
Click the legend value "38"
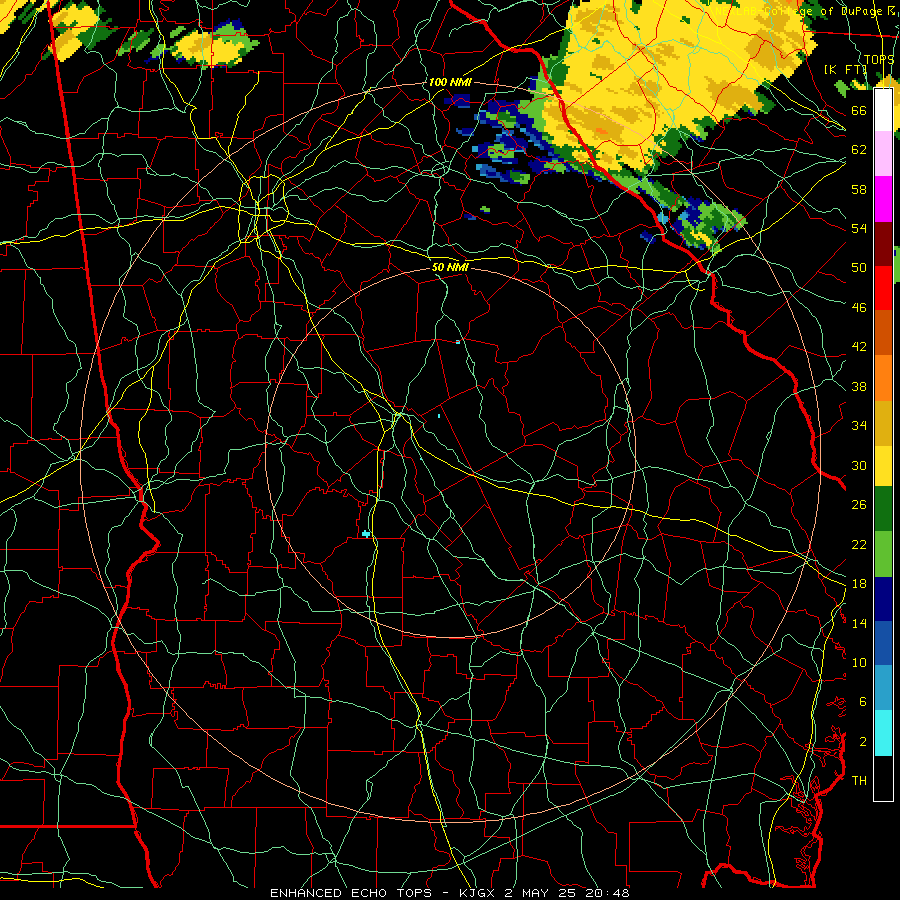click(859, 387)
